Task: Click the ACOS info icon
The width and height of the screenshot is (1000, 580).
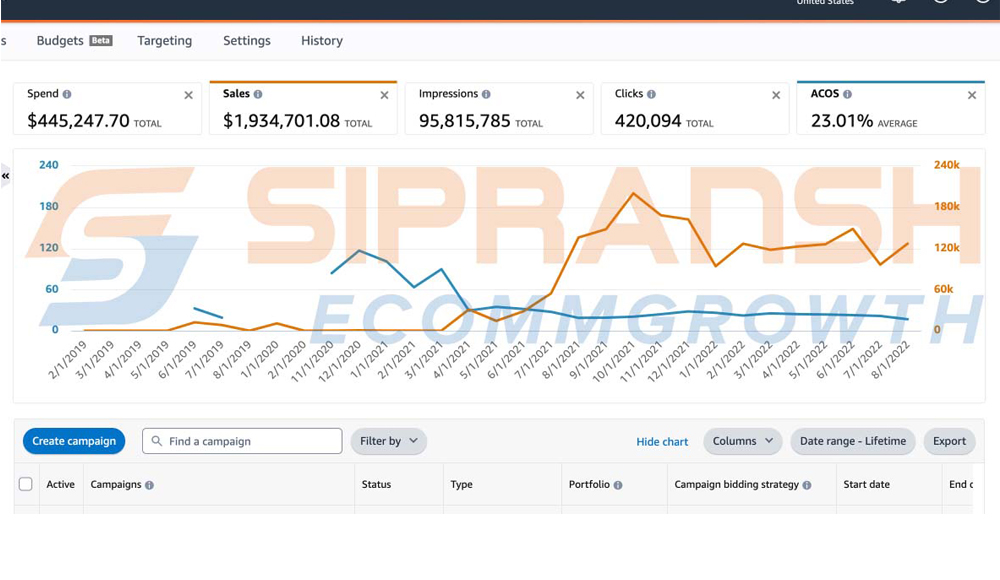Action: click(x=847, y=94)
